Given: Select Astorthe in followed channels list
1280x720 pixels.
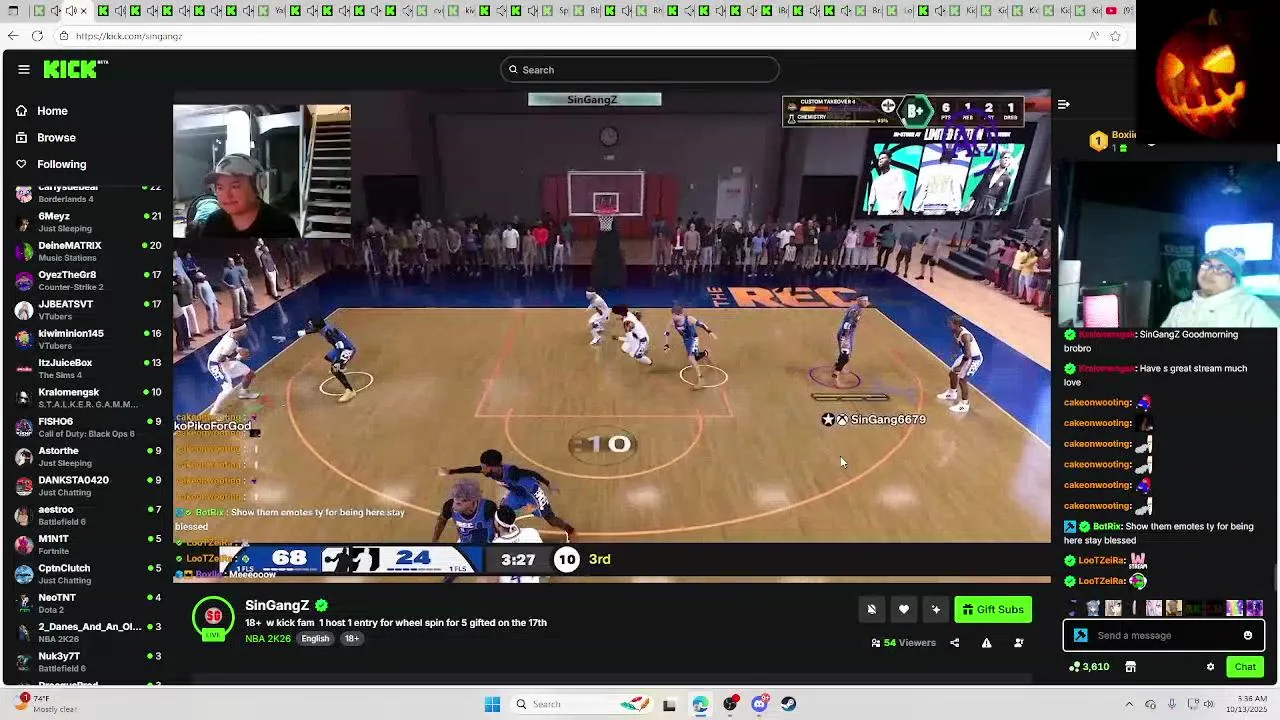Looking at the screenshot, I should (x=88, y=456).
